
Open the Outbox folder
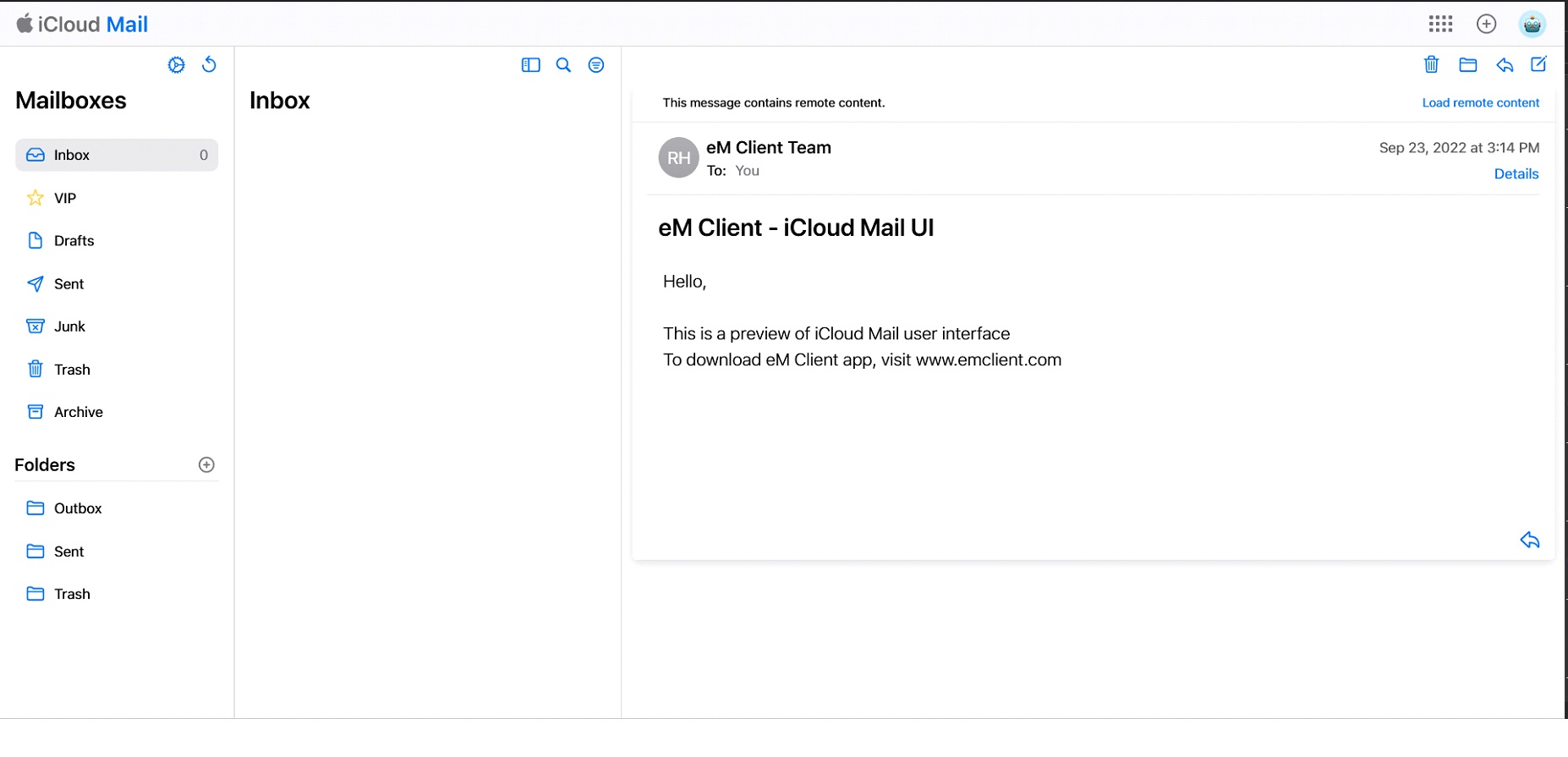117,507
